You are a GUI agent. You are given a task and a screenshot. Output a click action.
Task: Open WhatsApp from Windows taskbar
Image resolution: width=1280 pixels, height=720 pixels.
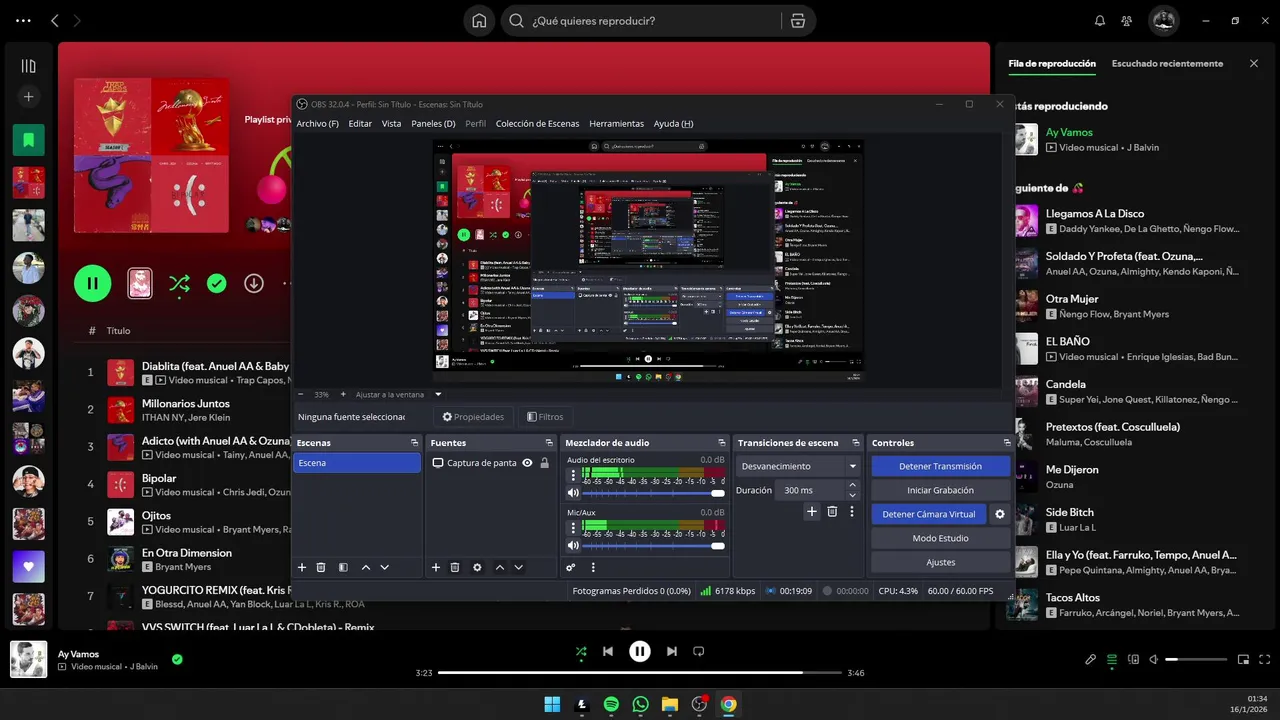pos(640,704)
